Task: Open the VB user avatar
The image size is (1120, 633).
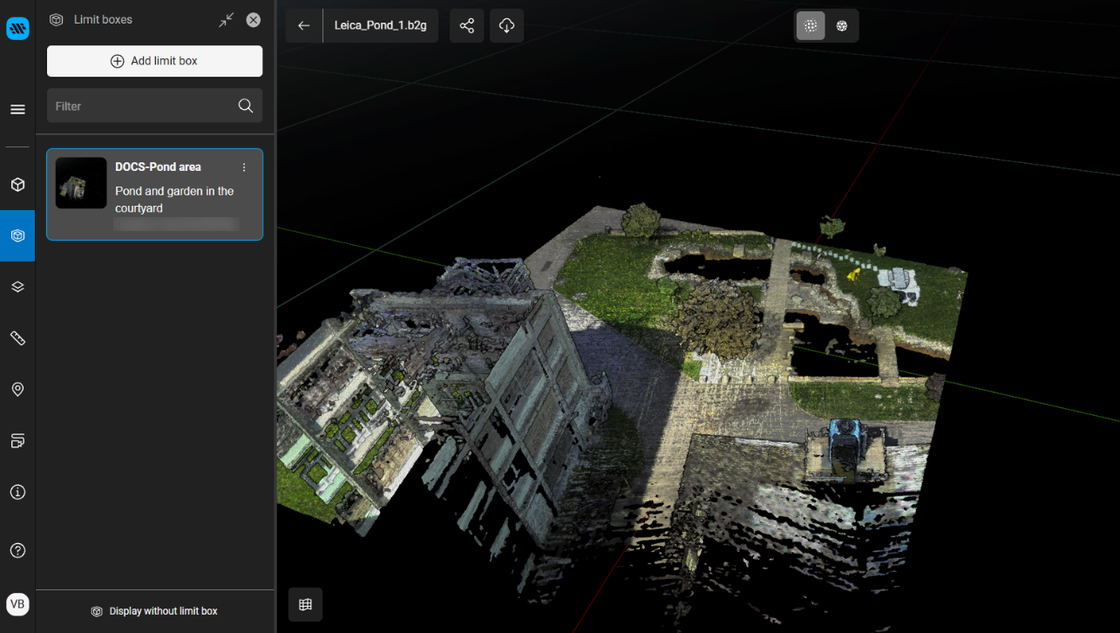Action: [18, 604]
